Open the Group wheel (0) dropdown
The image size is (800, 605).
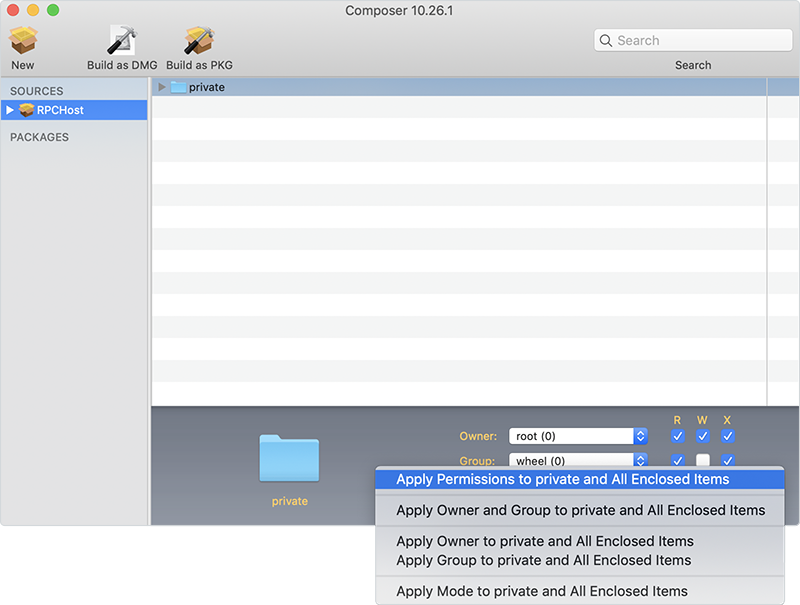tap(640, 461)
